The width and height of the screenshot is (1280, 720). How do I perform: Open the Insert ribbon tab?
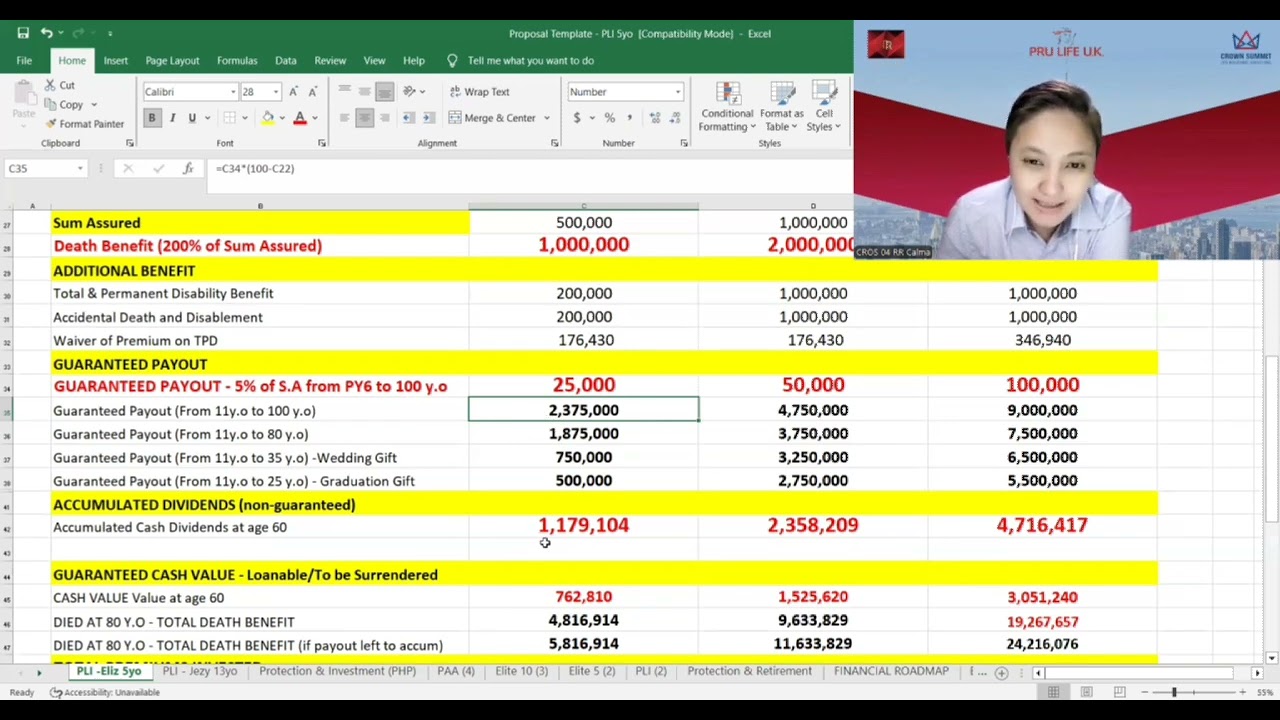(x=115, y=61)
